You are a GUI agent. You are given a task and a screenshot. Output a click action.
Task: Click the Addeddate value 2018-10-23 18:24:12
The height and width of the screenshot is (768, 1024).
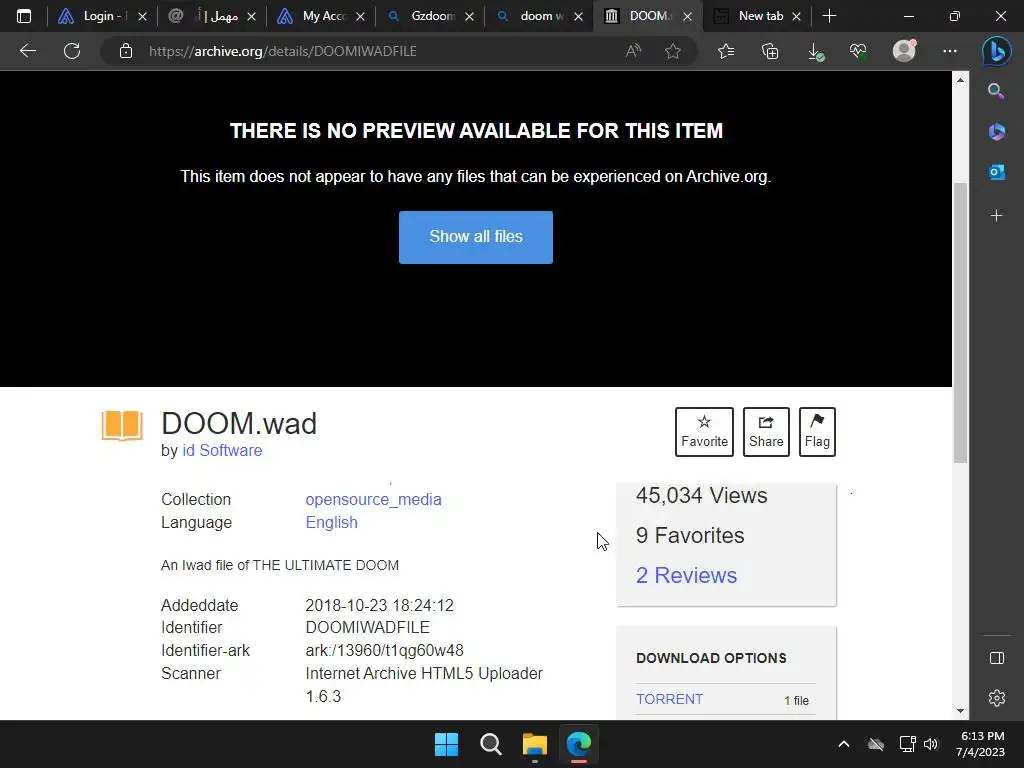pyautogui.click(x=379, y=605)
